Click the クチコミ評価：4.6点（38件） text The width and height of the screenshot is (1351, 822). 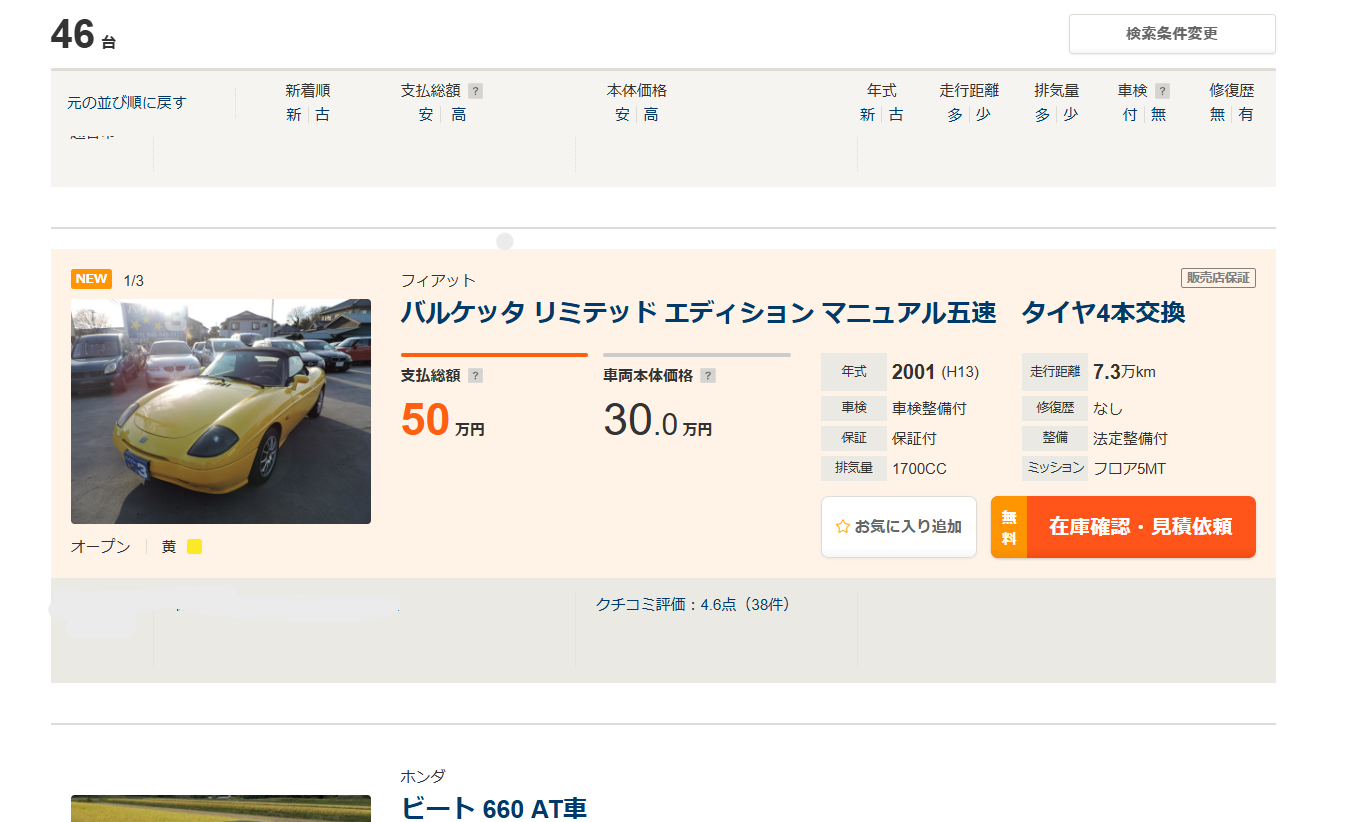pos(693,604)
